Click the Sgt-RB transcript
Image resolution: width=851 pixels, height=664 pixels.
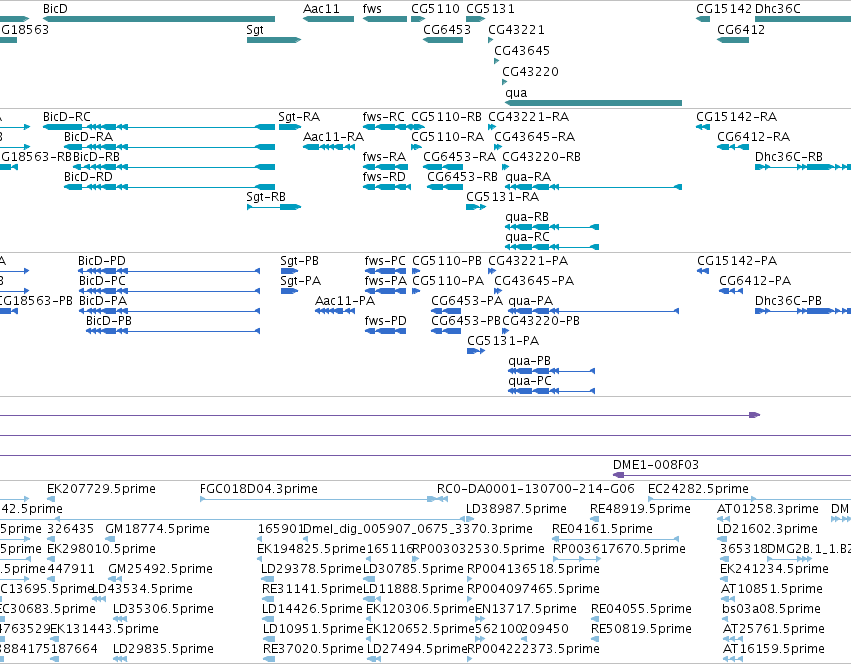point(274,207)
